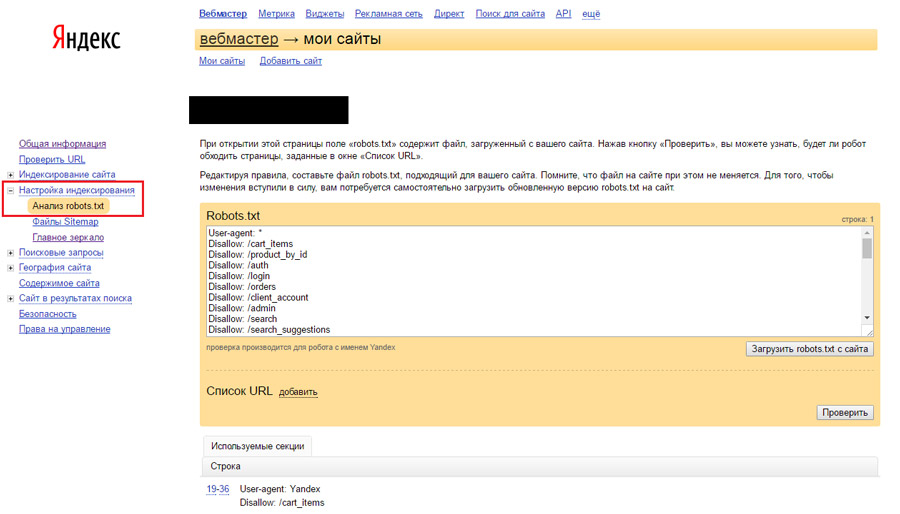Expand the Сайт в результатах поиска section

(x=10, y=299)
